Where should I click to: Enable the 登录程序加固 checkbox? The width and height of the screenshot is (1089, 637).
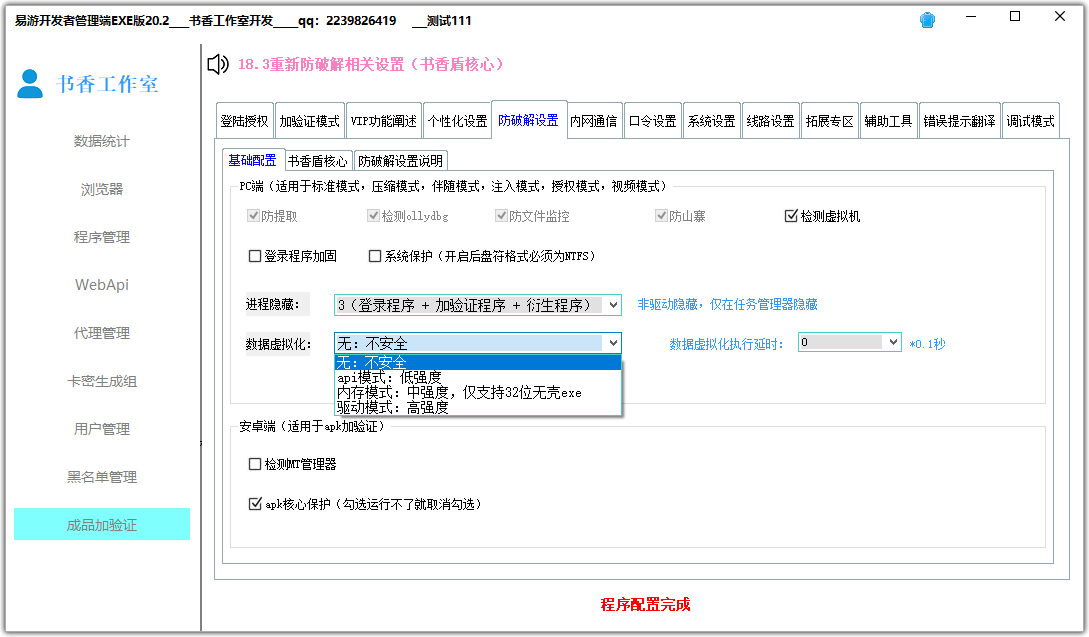(256, 257)
